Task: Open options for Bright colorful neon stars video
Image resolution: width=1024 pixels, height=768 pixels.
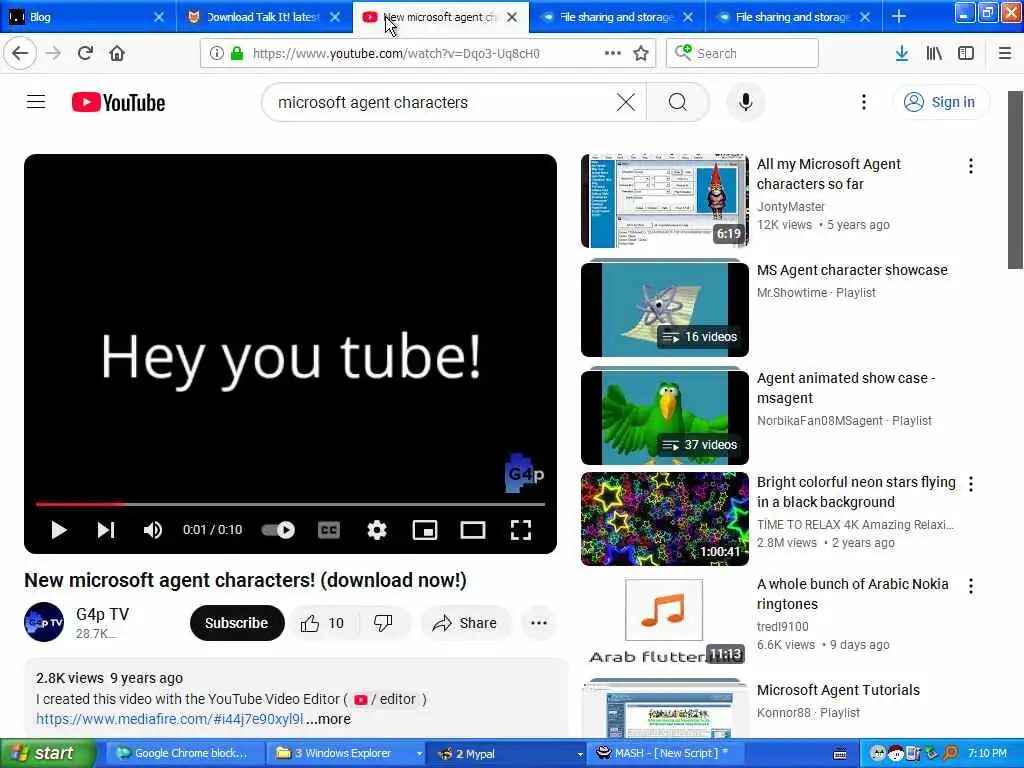Action: coord(971,484)
